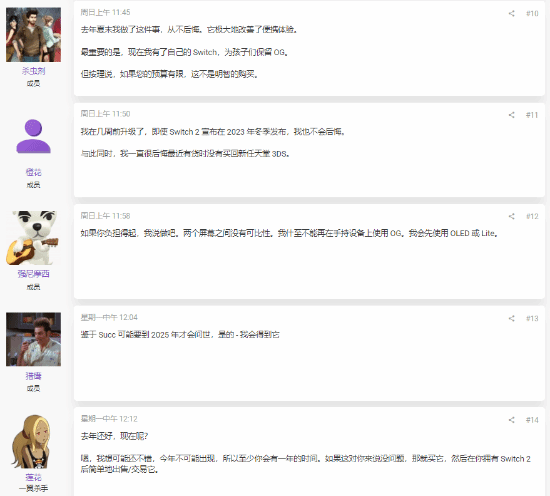
Task: Click the post text mentioning OLED 或 Lite
Action: click(x=289, y=233)
